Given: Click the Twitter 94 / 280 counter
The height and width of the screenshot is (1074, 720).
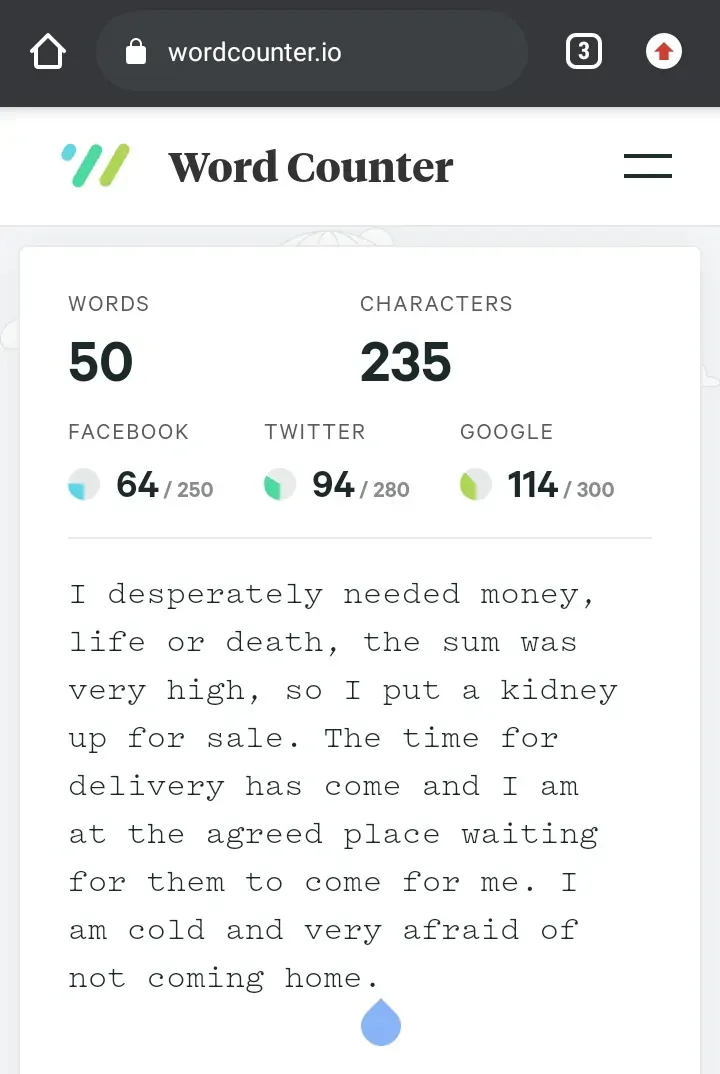Looking at the screenshot, I should (360, 485).
